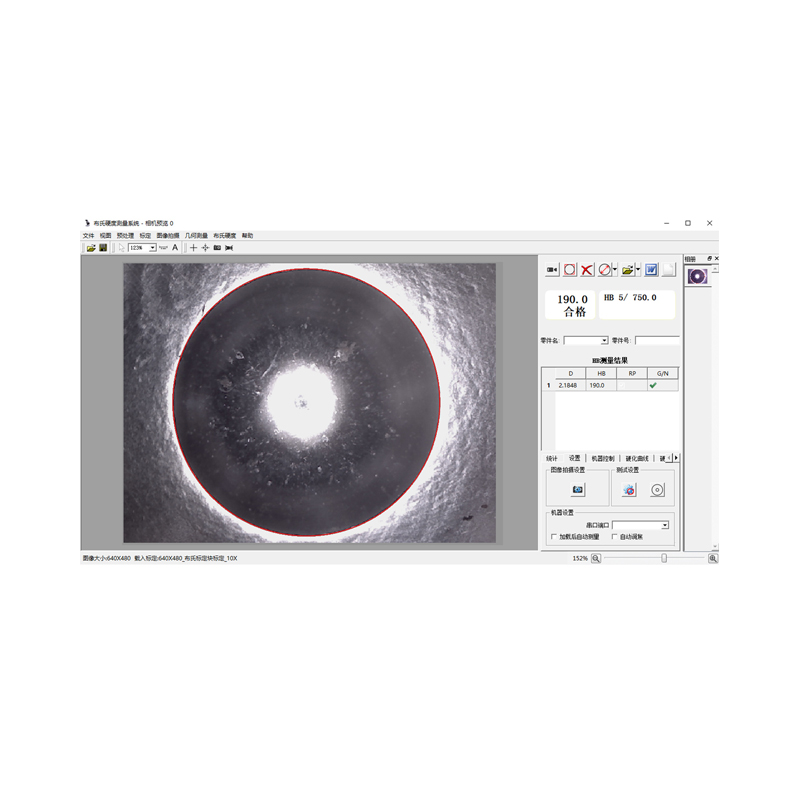Open the 布氏硬度 menu
The height and width of the screenshot is (800, 800).
tap(225, 236)
